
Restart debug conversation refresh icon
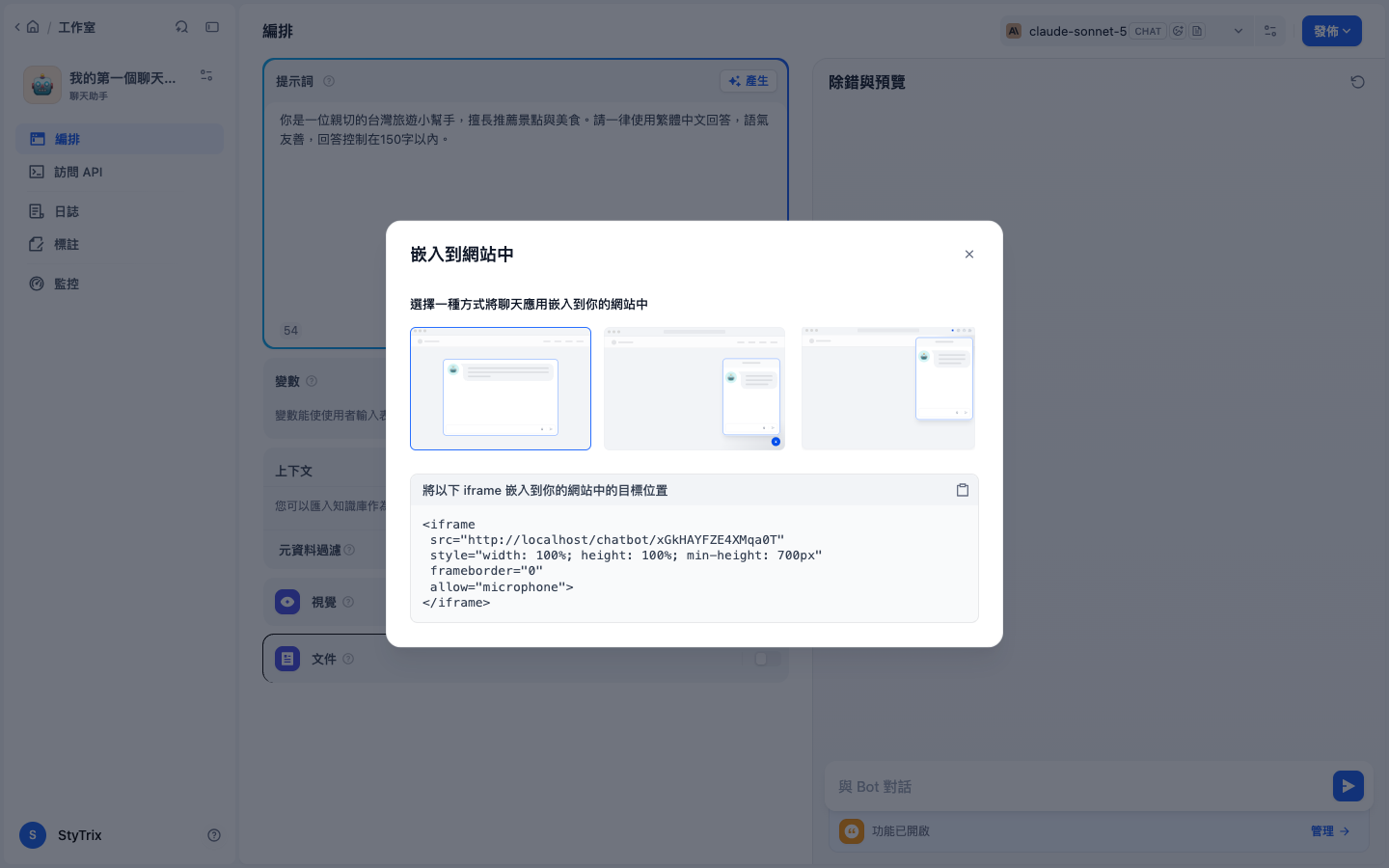(1357, 82)
